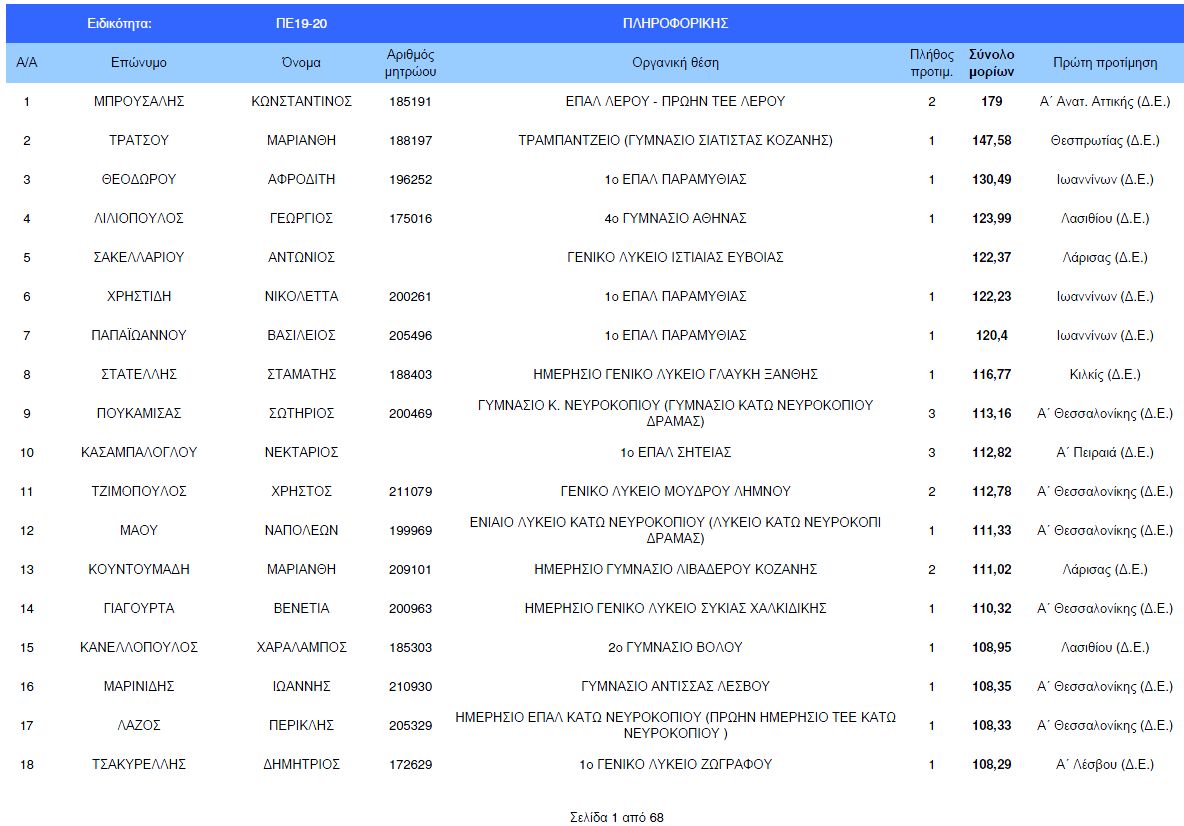Screen dimensions: 1184x826
Task: Click the score 130,49 in row 3
Action: point(991,180)
